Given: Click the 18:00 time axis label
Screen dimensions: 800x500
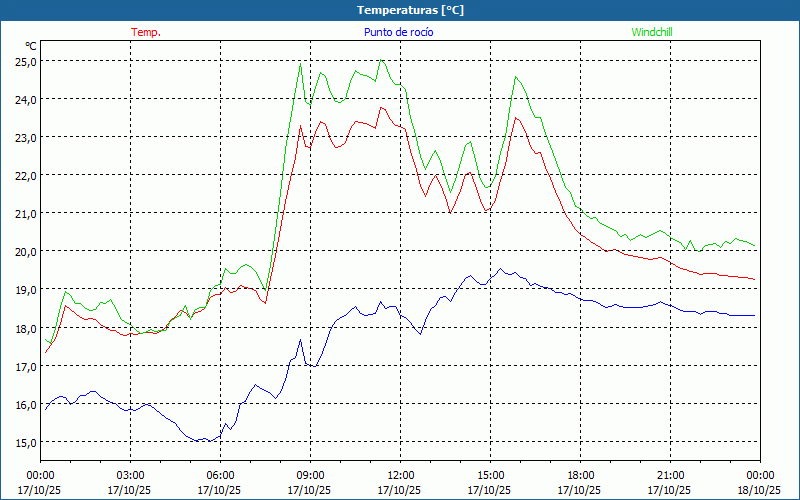Looking at the screenshot, I should 580,475.
